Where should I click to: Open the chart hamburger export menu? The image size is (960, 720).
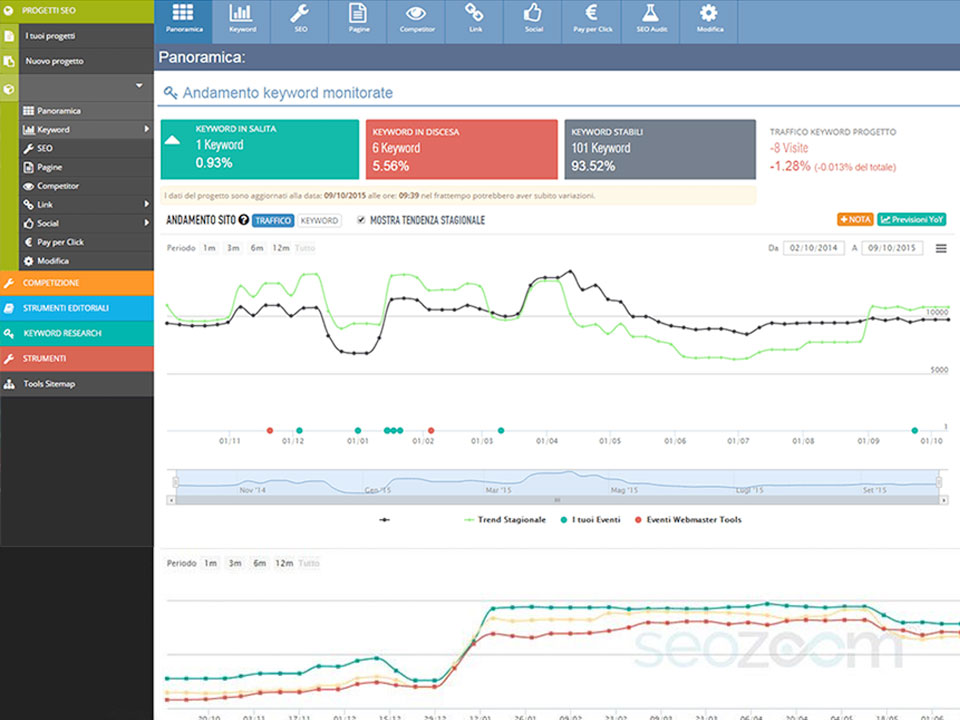pyautogui.click(x=941, y=248)
